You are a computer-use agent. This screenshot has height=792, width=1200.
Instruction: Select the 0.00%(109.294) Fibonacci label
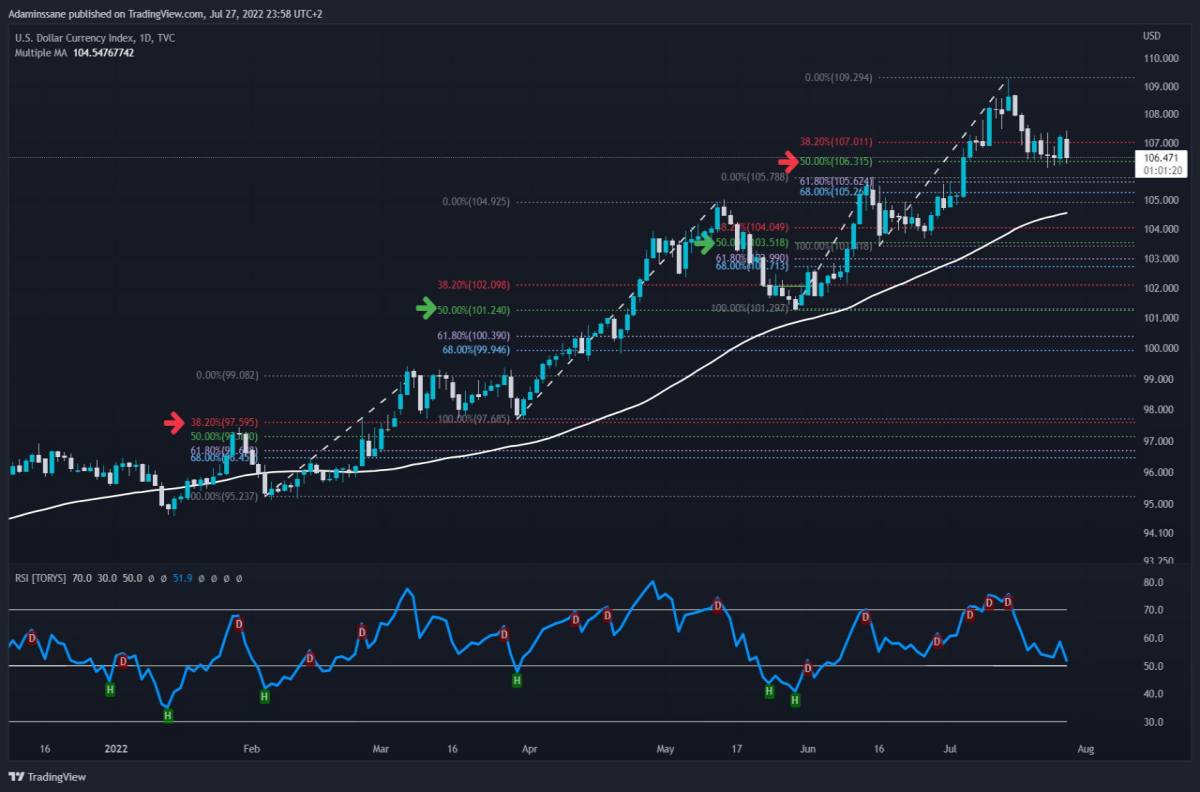pyautogui.click(x=838, y=77)
